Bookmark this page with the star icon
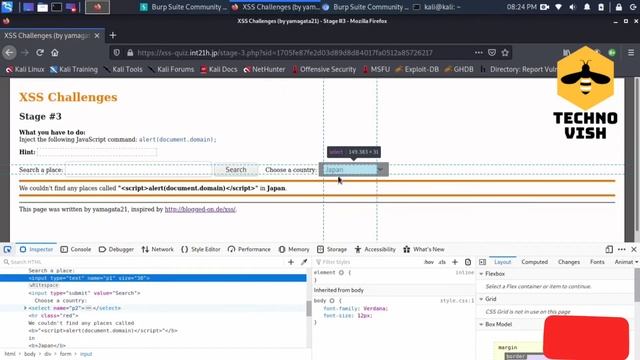The height and width of the screenshot is (360, 640). pos(505,53)
